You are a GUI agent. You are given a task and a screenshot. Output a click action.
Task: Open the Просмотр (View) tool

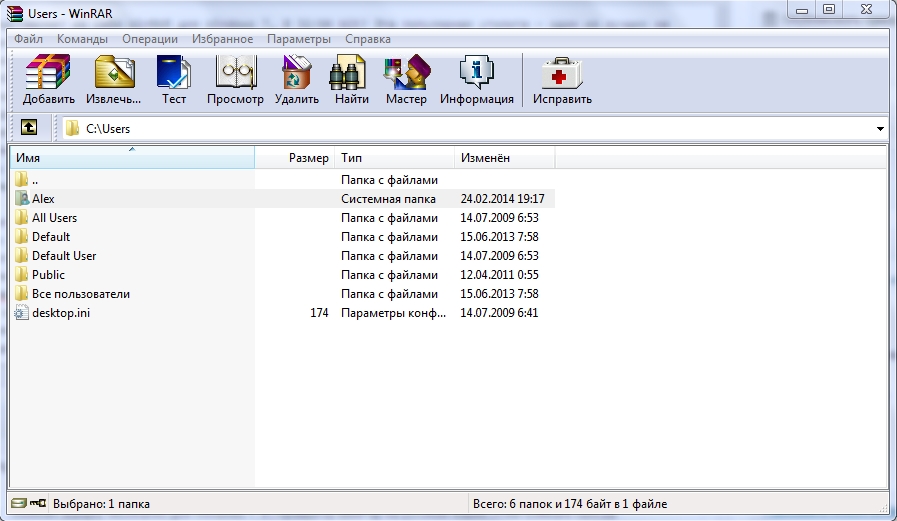click(x=235, y=71)
